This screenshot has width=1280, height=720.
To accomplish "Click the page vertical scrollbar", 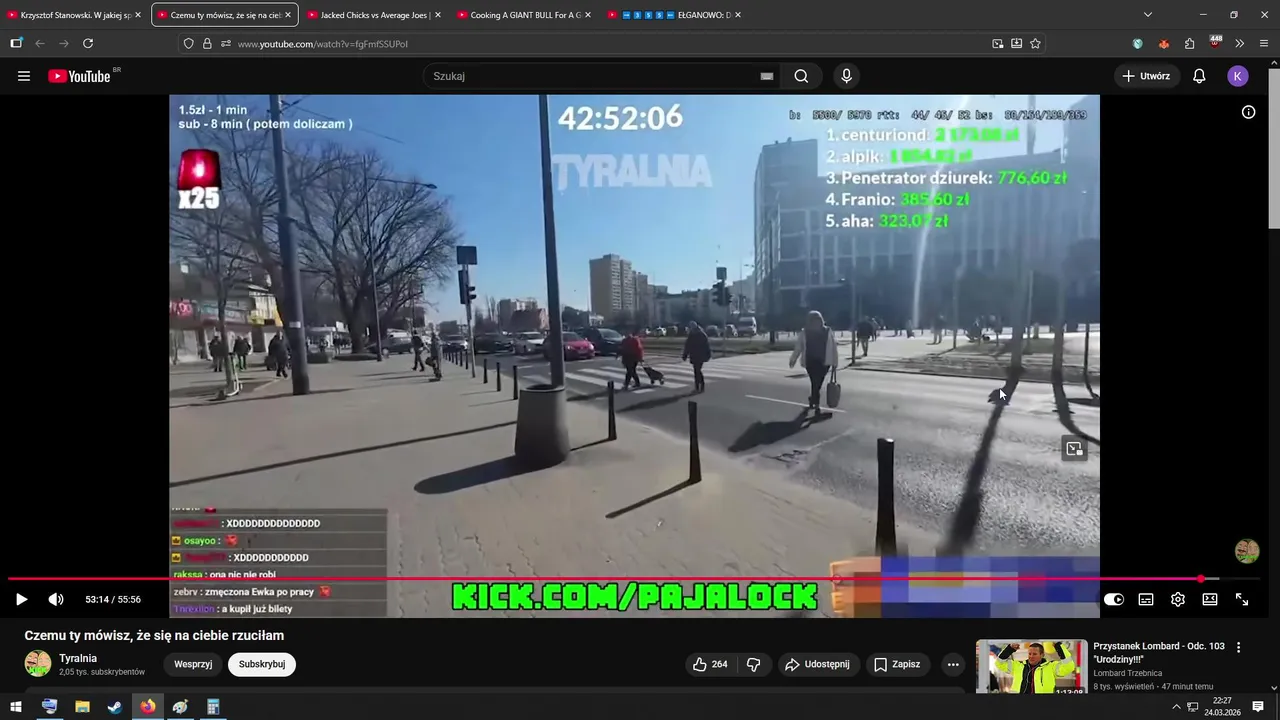I will [x=1273, y=150].
